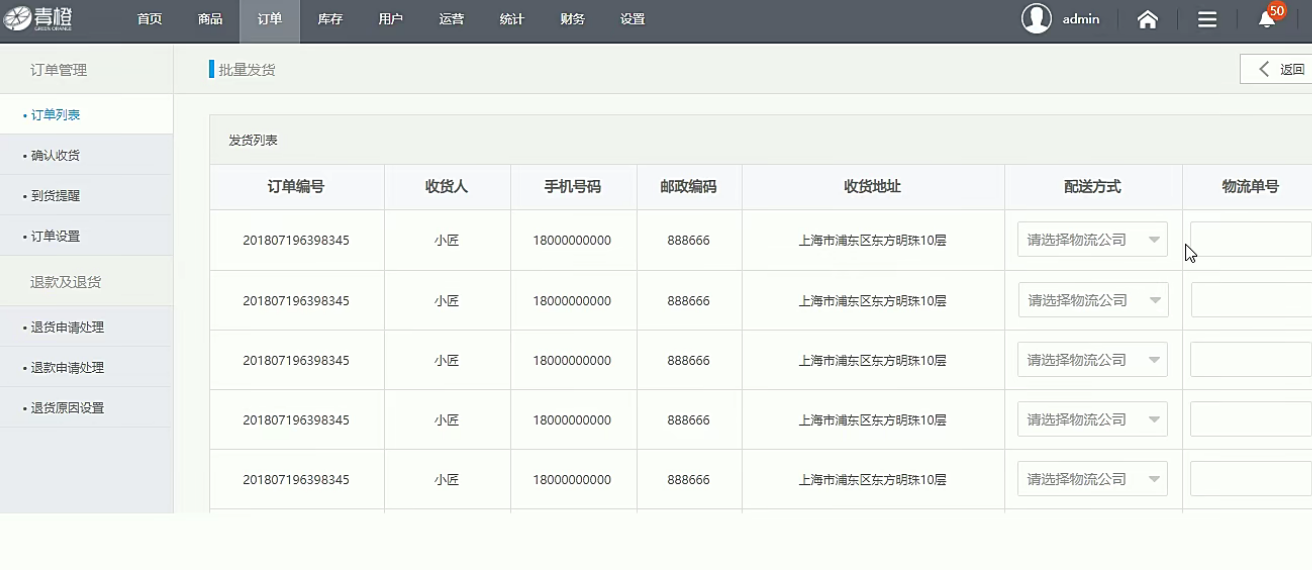Open the 运营 top menu item
Image resolution: width=1312 pixels, height=570 pixels.
pyautogui.click(x=451, y=20)
